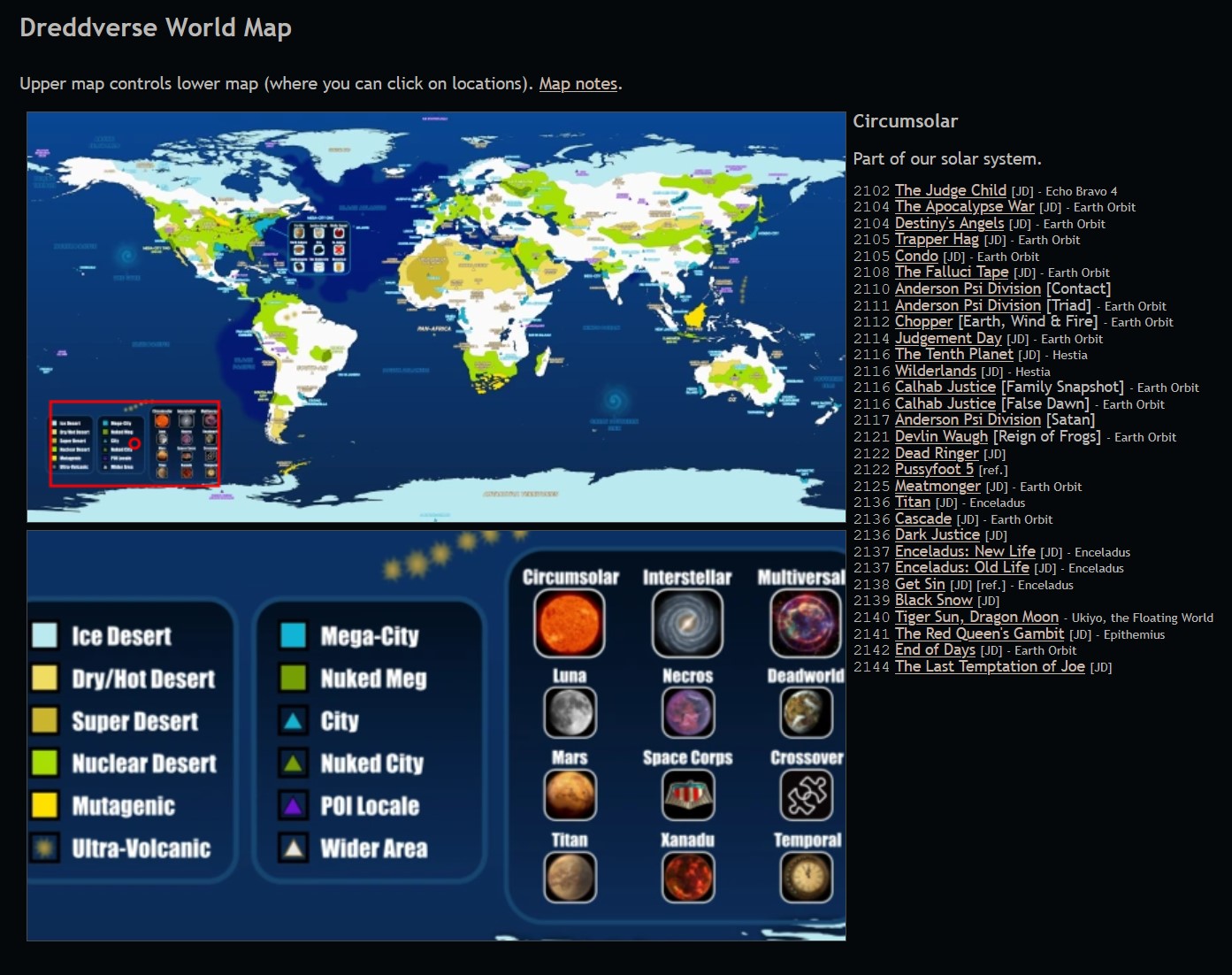Open the Wilderlands link
1232x975 pixels.
point(936,372)
